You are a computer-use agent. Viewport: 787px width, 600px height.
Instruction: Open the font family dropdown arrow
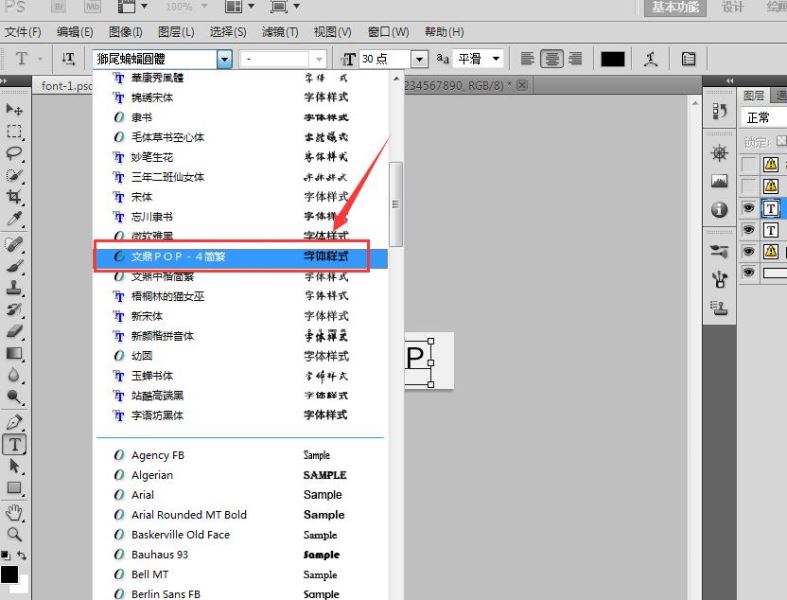click(224, 59)
